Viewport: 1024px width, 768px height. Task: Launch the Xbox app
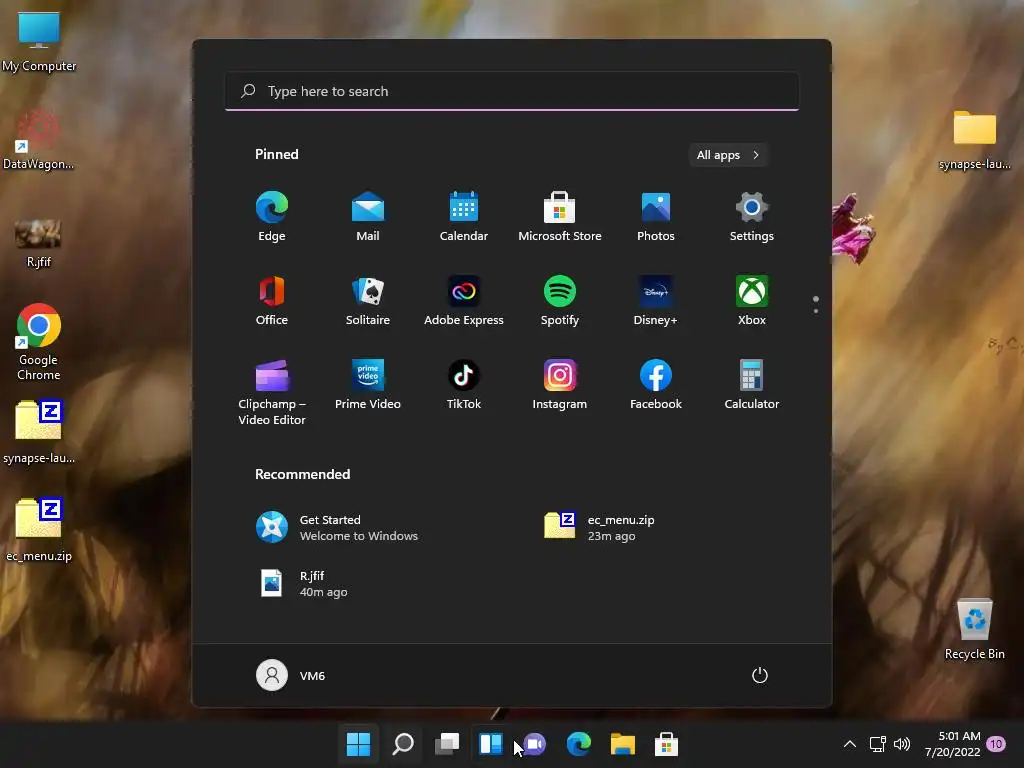pyautogui.click(x=752, y=300)
